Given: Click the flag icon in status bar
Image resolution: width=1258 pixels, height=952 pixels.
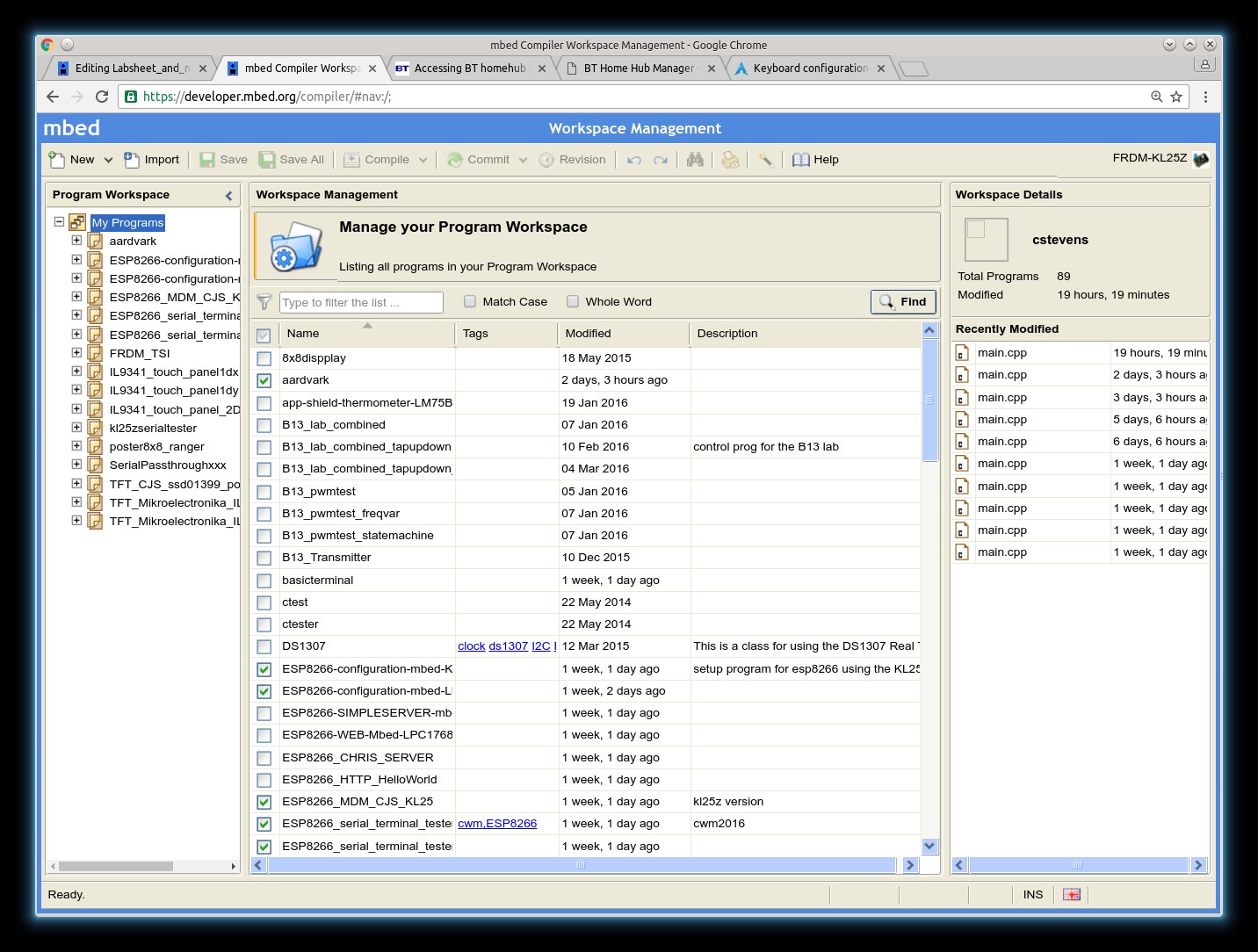Looking at the screenshot, I should [1072, 894].
